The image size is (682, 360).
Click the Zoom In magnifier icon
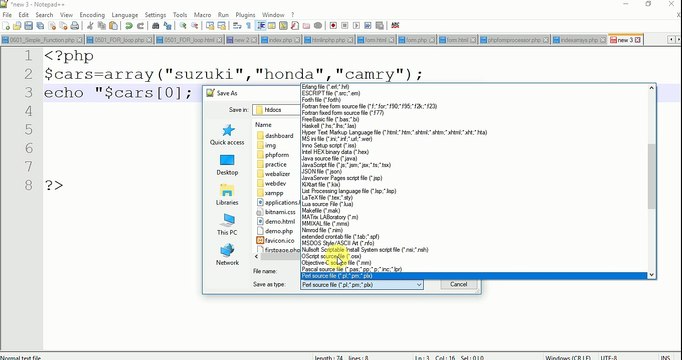tap(183, 26)
